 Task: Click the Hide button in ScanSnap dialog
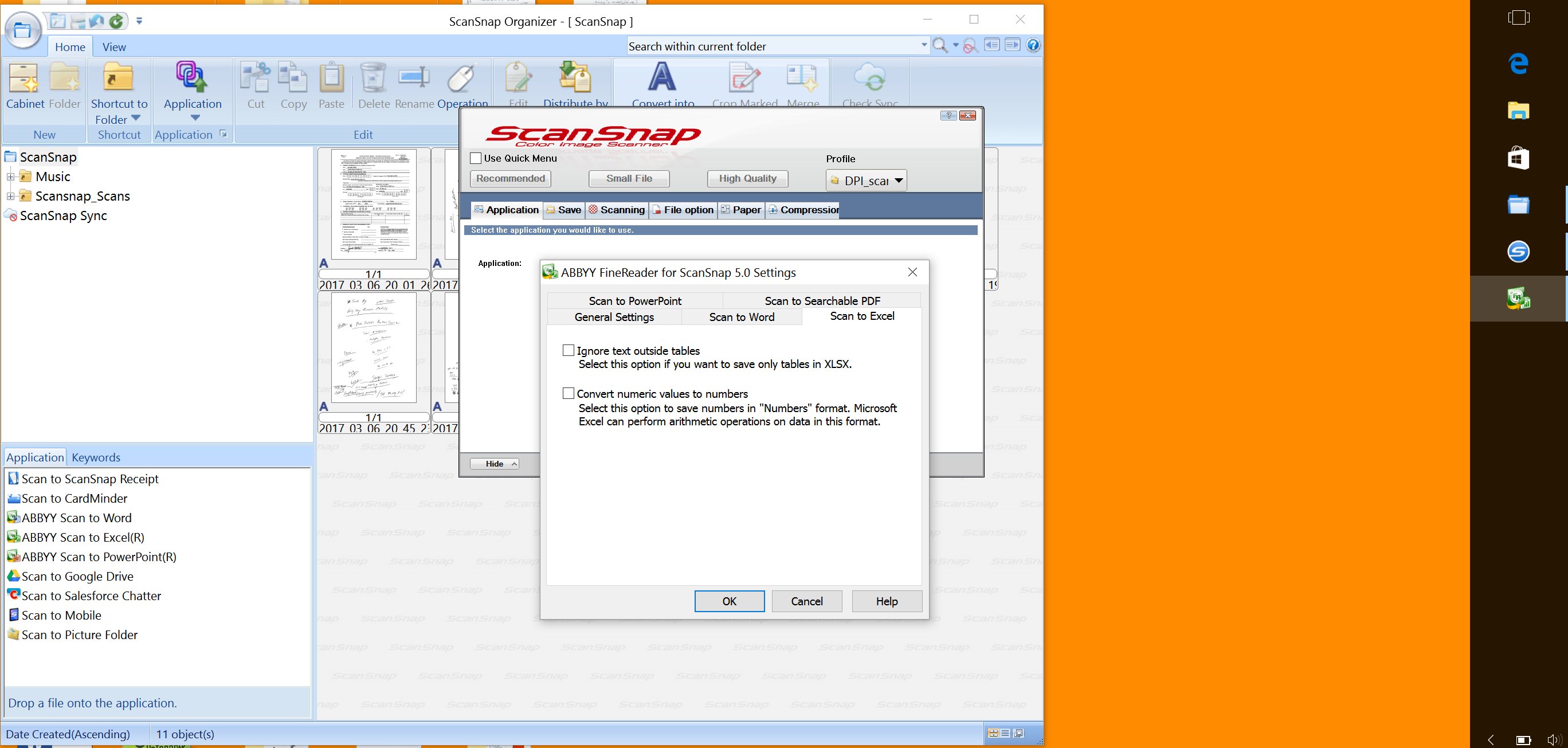pos(494,464)
